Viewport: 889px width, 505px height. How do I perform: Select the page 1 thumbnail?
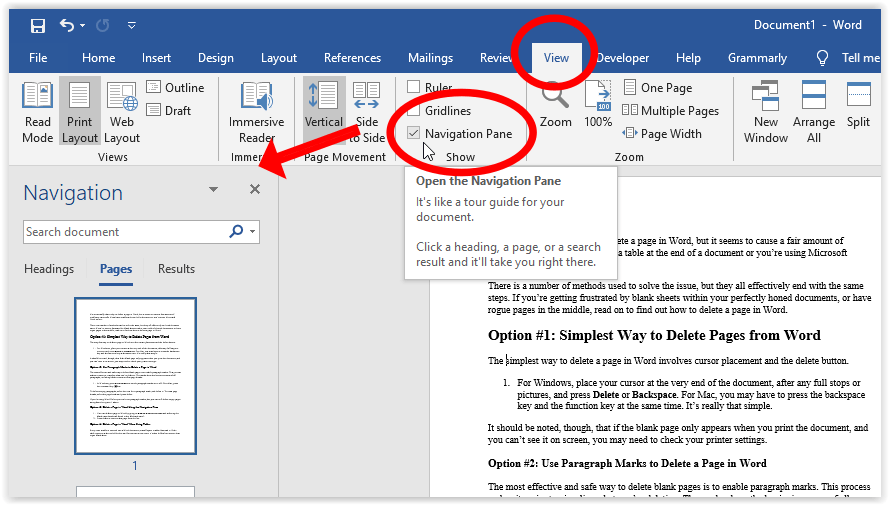click(x=135, y=375)
